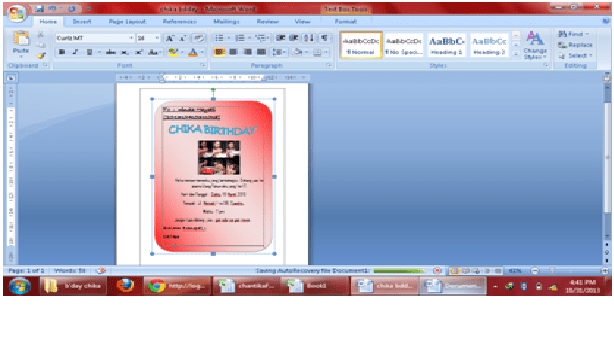The image size is (614, 360).
Task: Click the zoom out minus button
Action: click(535, 271)
